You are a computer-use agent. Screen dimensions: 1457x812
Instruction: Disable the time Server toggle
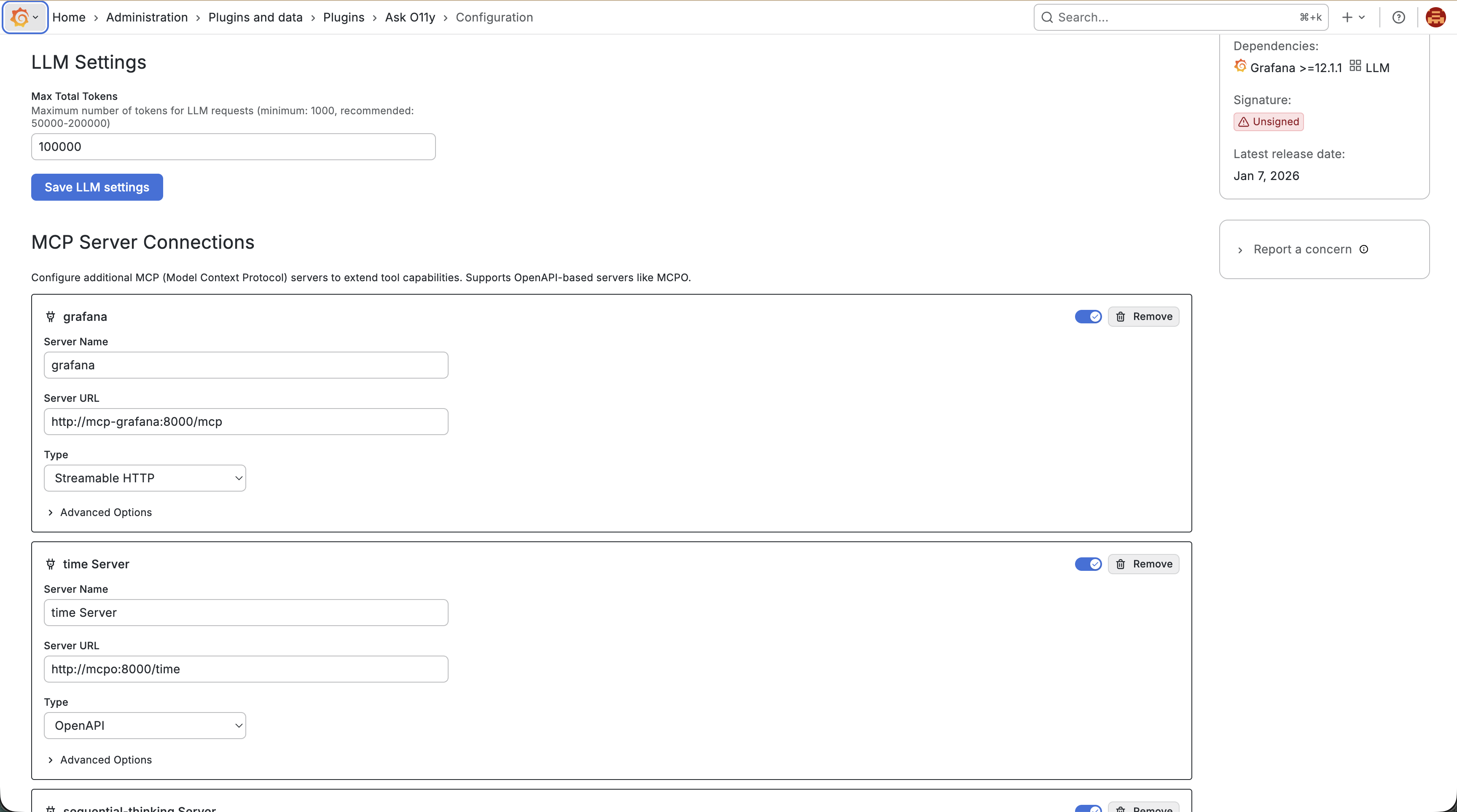pyautogui.click(x=1088, y=565)
